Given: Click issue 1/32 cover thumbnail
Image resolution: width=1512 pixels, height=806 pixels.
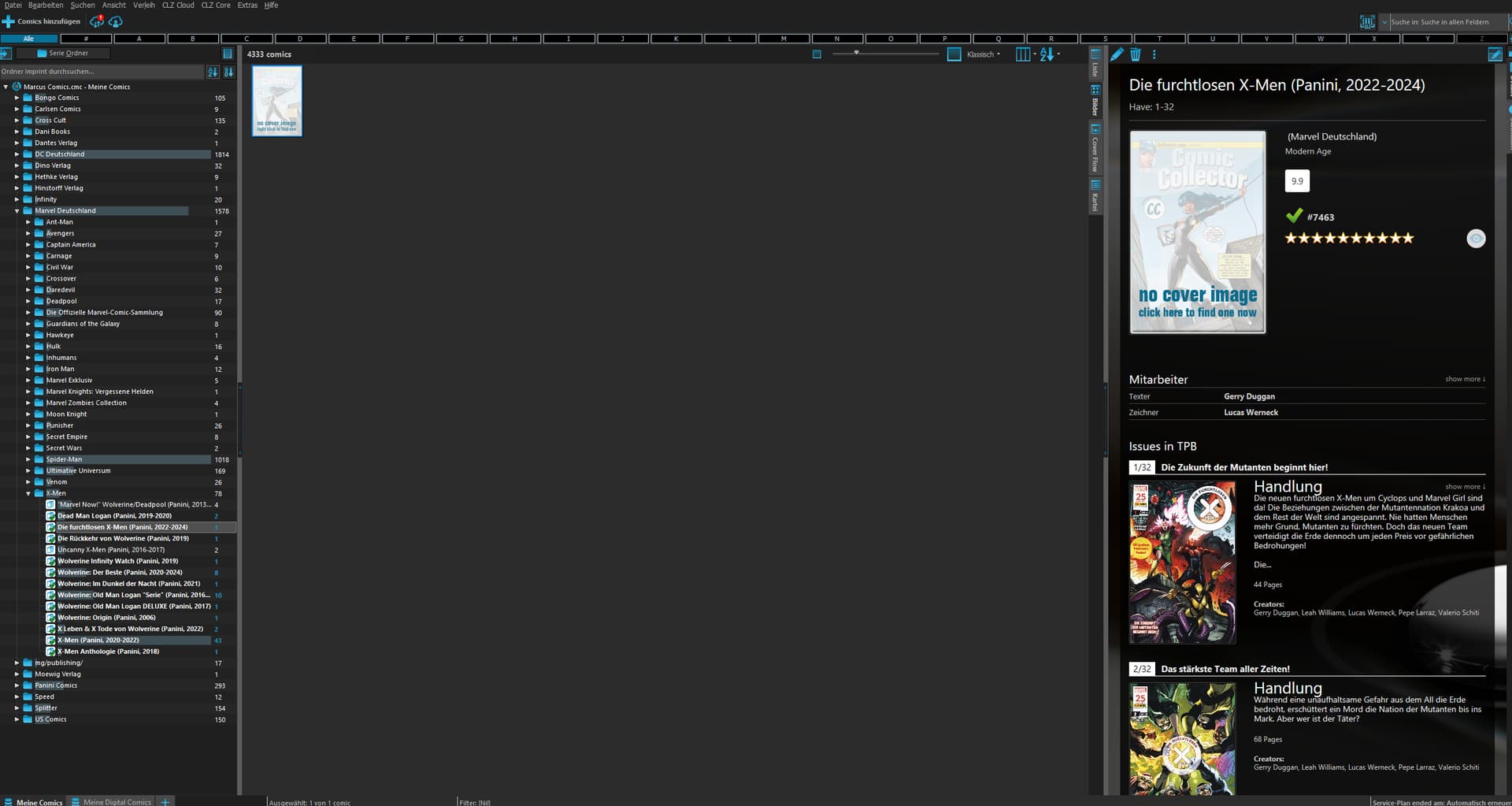Looking at the screenshot, I should tap(1182, 562).
